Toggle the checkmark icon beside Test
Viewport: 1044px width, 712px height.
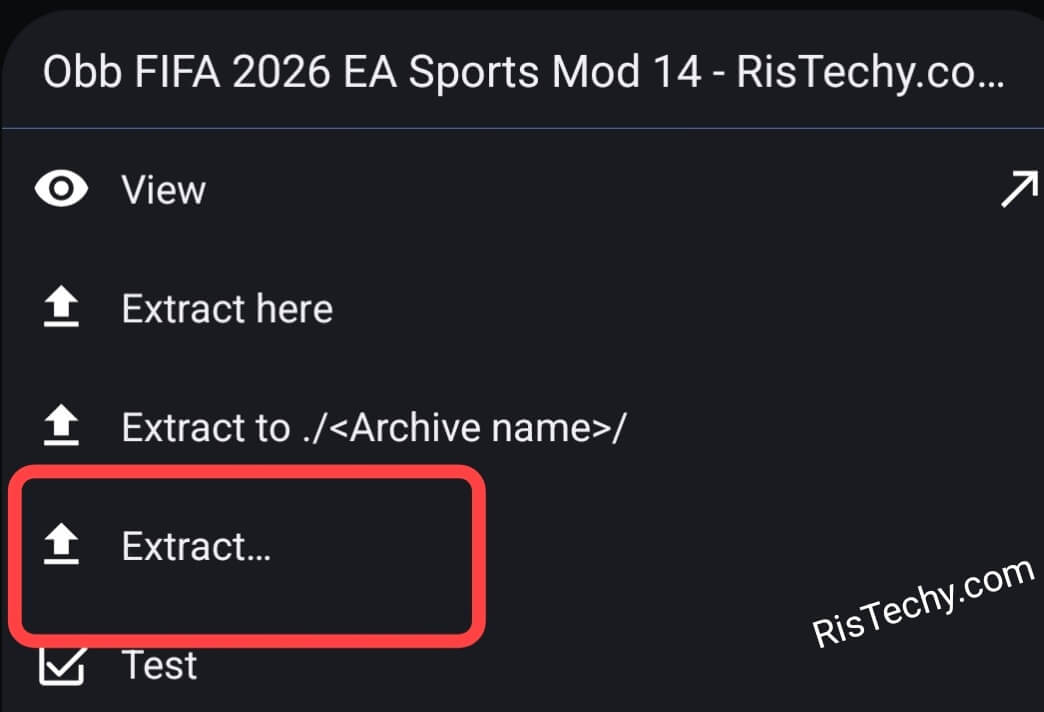pos(62,666)
